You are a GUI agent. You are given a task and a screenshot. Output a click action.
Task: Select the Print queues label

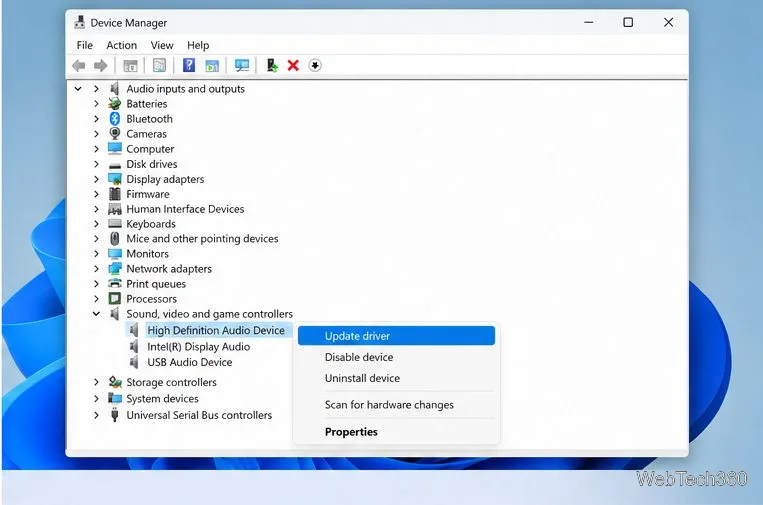click(156, 284)
